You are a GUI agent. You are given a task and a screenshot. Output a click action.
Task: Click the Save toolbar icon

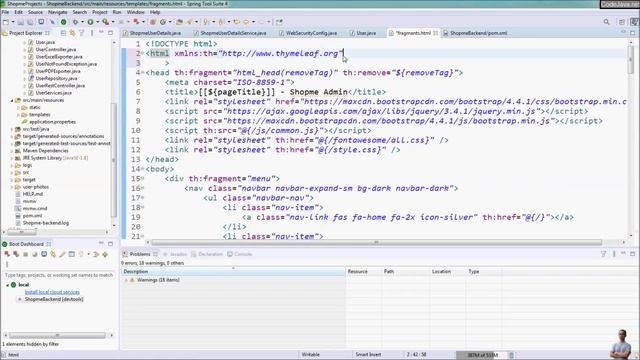tap(21, 22)
